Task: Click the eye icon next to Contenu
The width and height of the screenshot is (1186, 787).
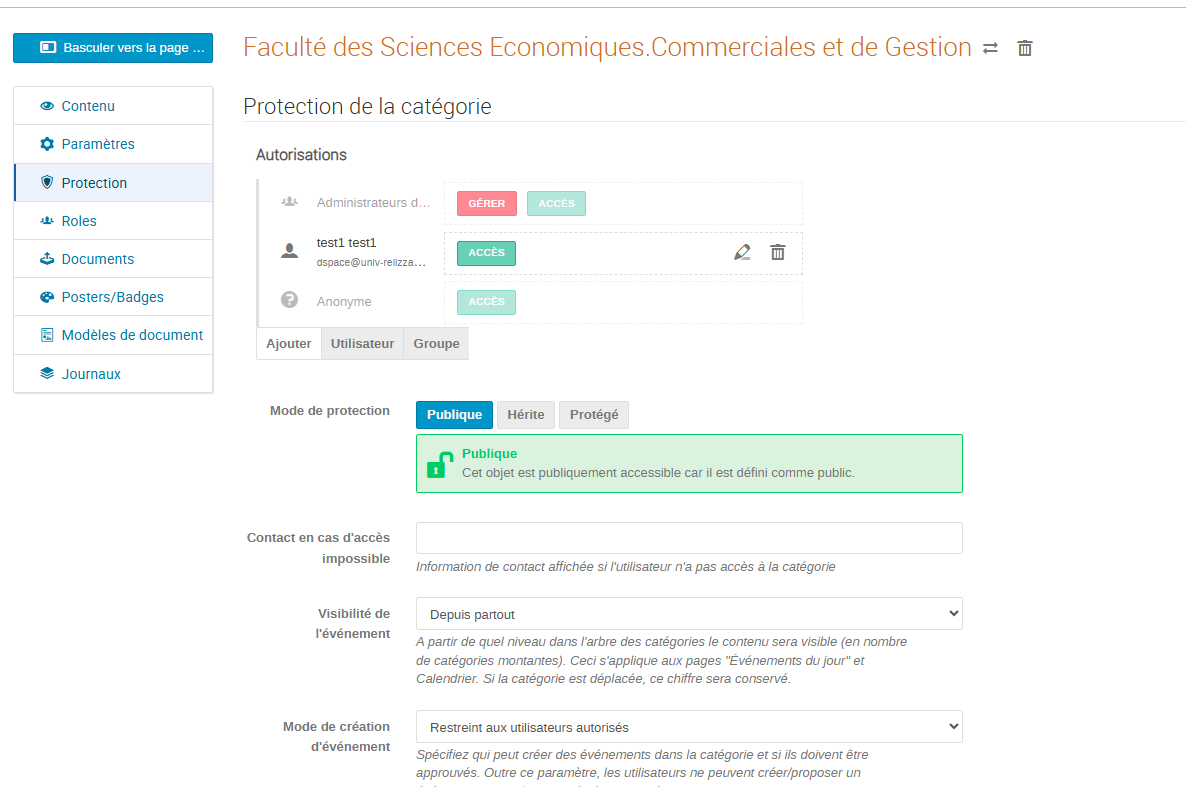Action: click(47, 106)
